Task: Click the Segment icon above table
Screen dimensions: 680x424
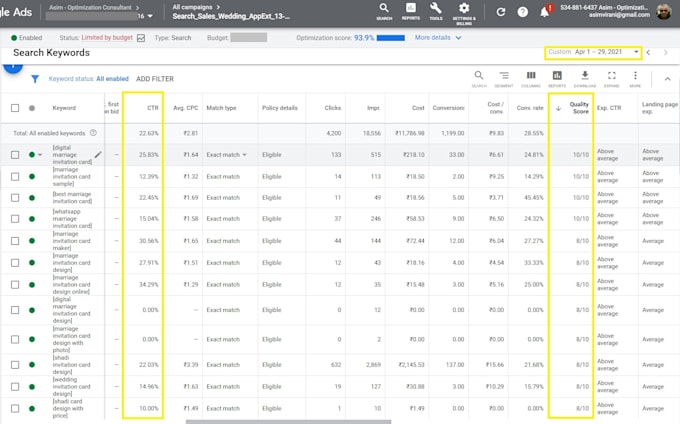Action: point(504,78)
